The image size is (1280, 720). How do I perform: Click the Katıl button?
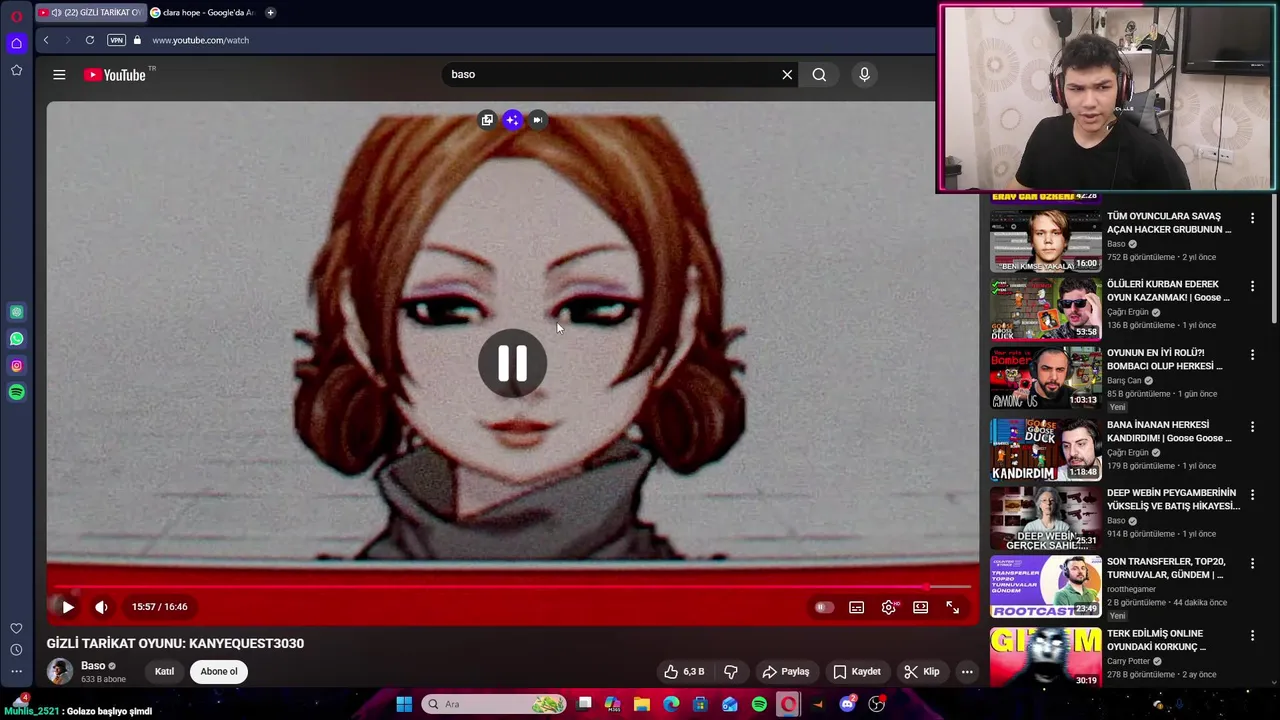coord(164,672)
